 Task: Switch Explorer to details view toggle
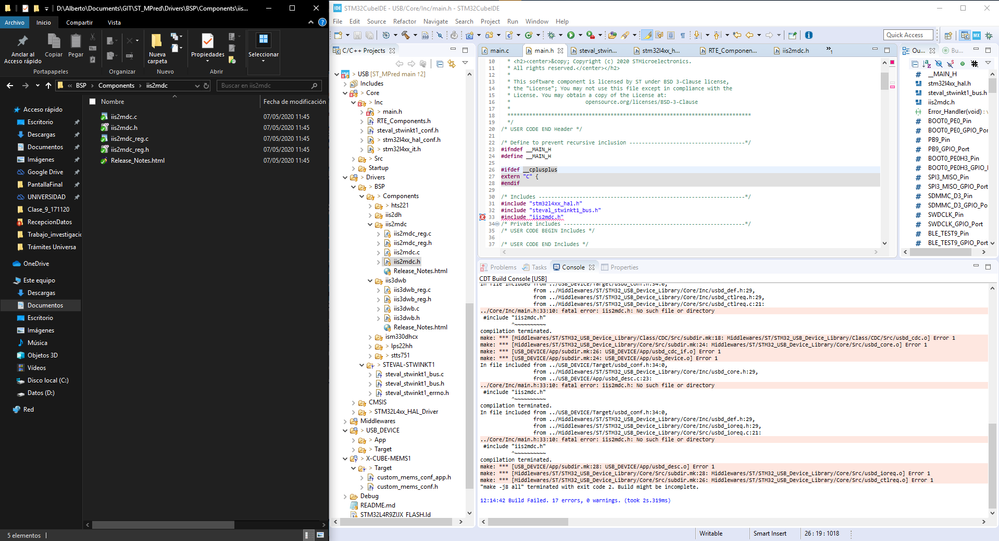pos(307,535)
